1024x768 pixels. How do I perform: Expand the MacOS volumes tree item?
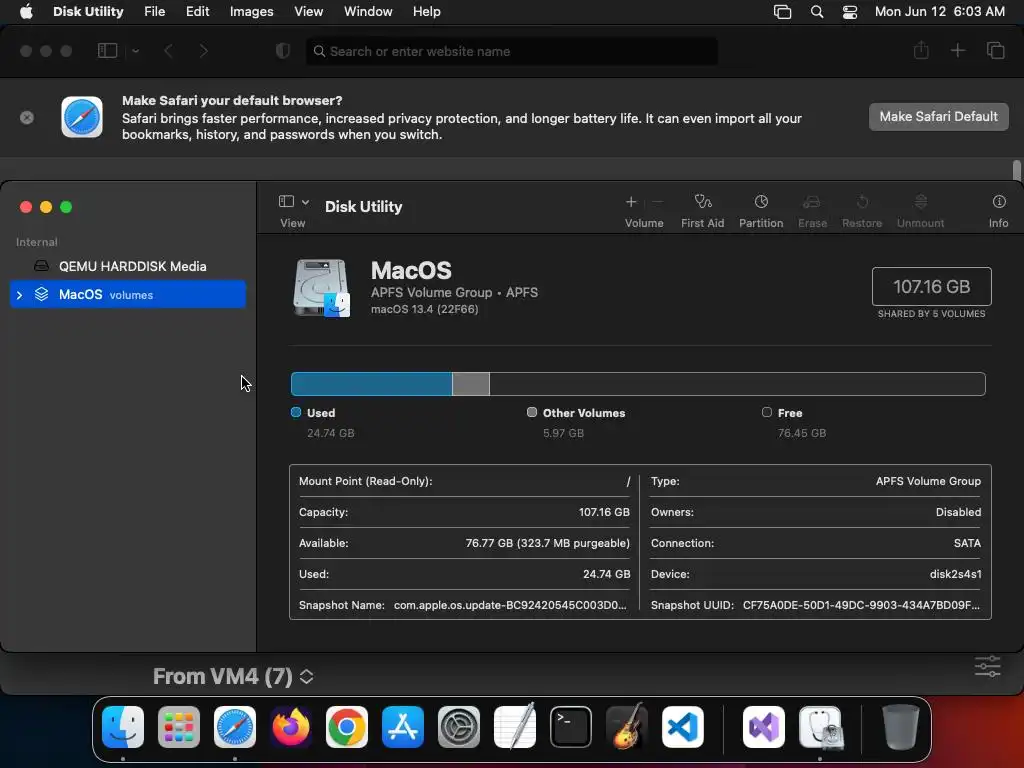(x=20, y=295)
